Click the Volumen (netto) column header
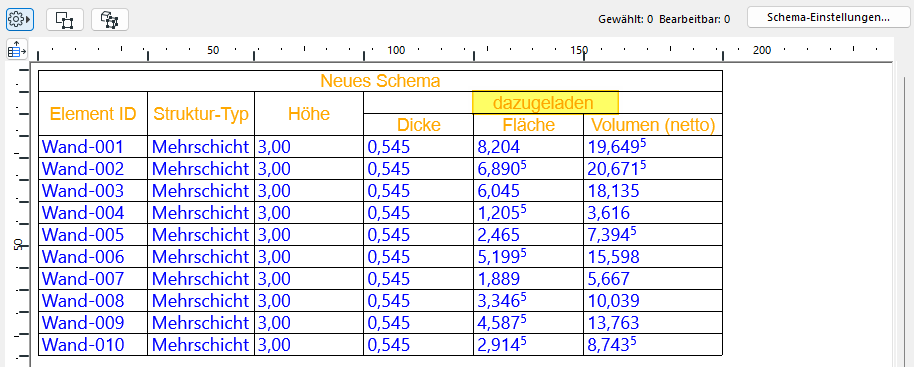 coord(653,125)
